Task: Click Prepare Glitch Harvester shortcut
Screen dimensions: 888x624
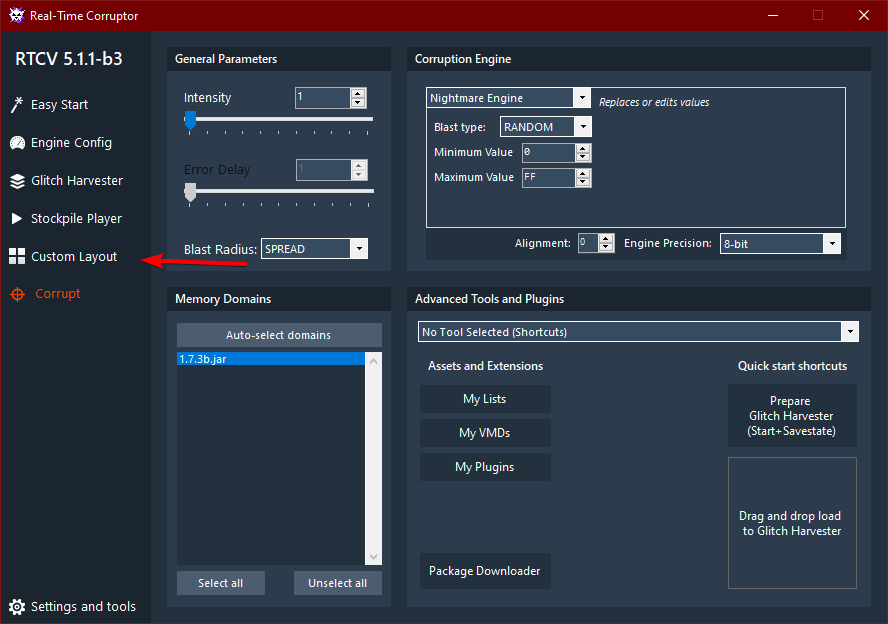Action: point(792,416)
